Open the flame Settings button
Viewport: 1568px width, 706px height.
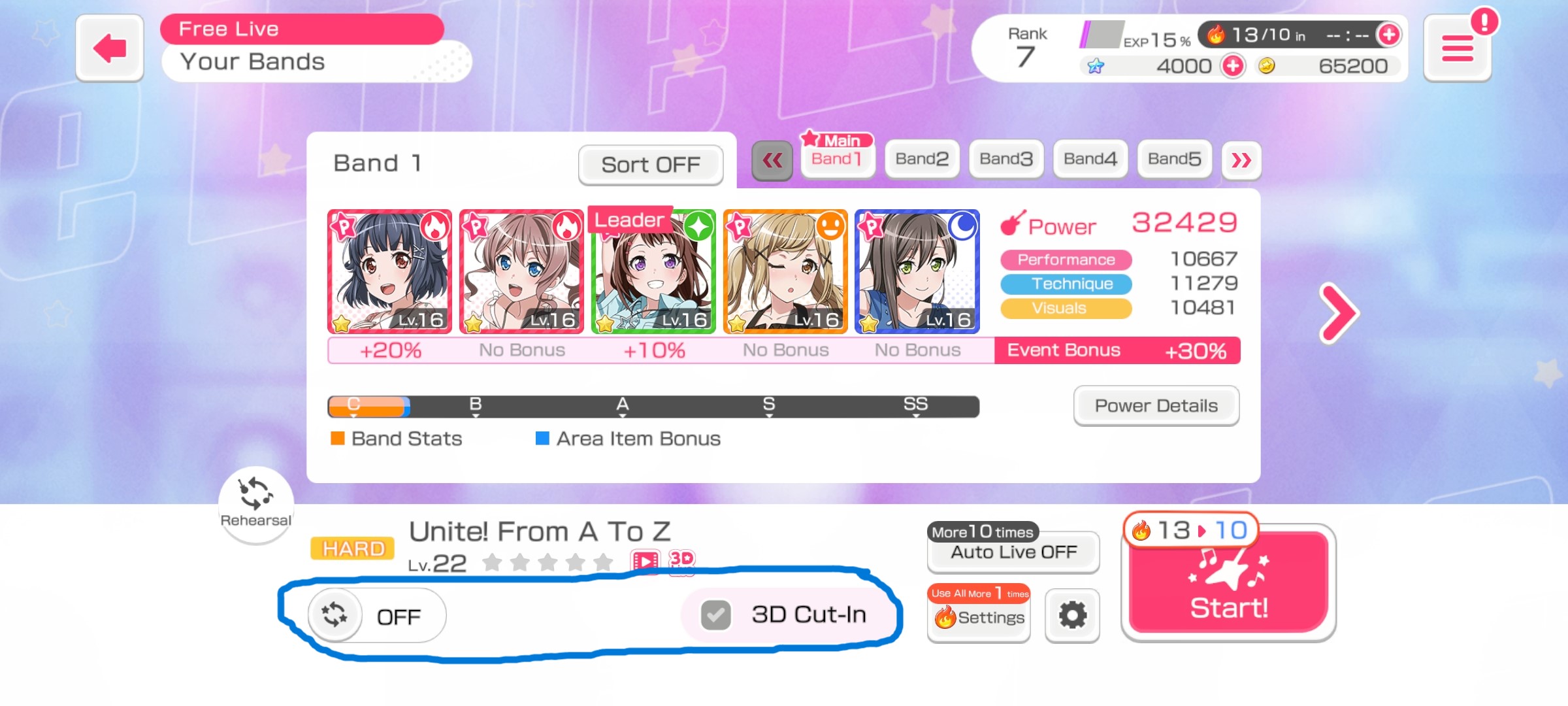click(979, 613)
